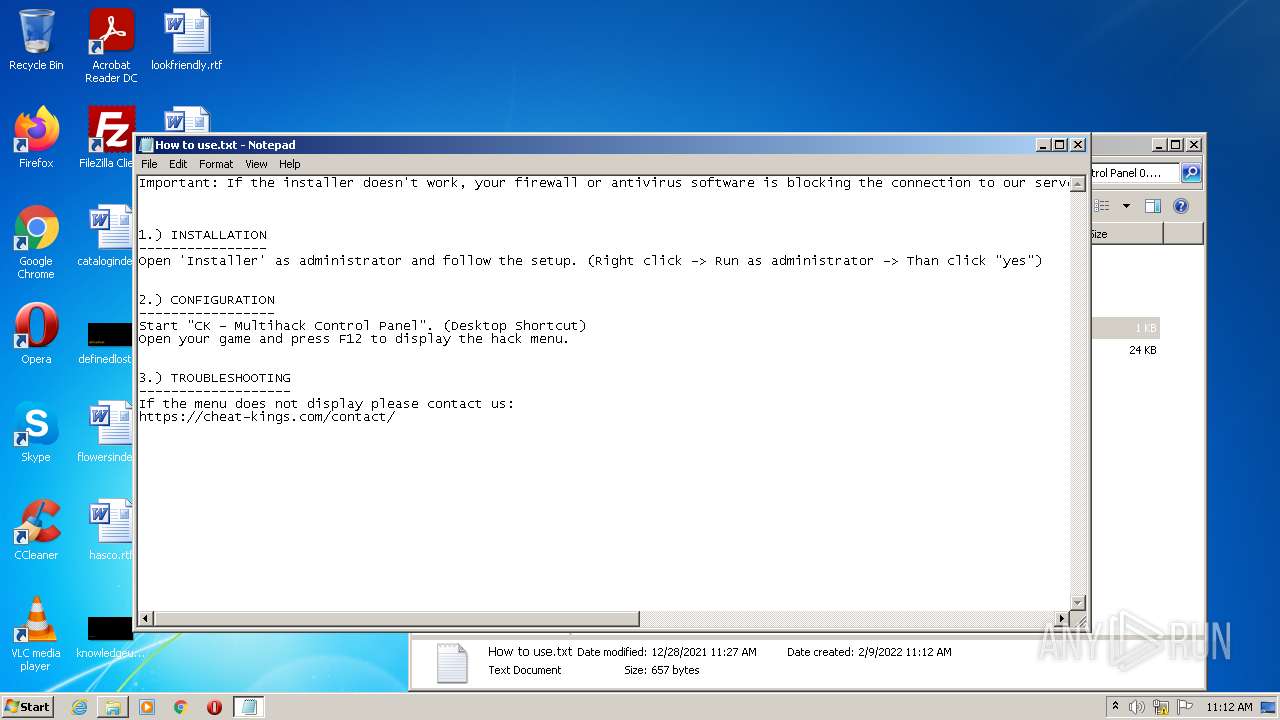This screenshot has height=720, width=1280.
Task: Select the flowersinde document on desktop
Action: (107, 431)
